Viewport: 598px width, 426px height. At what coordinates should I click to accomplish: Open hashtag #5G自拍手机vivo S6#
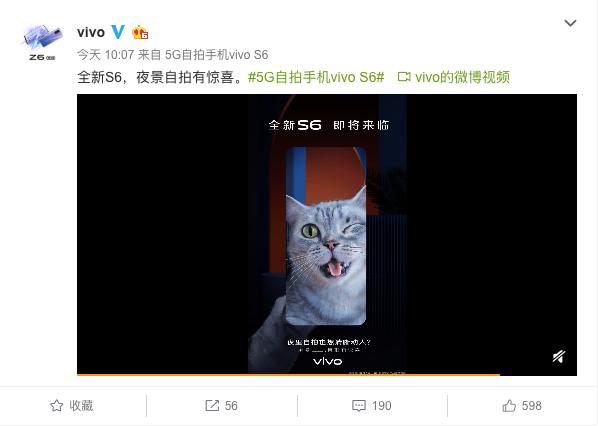316,77
